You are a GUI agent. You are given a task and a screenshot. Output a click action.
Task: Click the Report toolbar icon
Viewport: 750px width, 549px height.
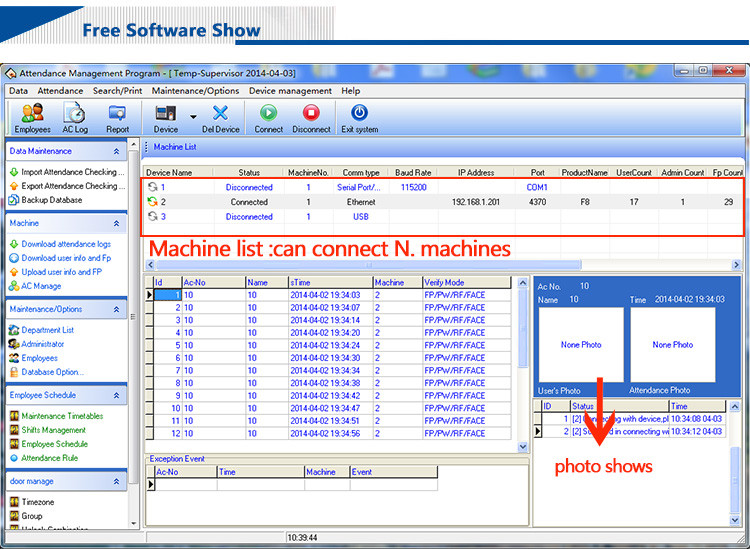pyautogui.click(x=117, y=114)
